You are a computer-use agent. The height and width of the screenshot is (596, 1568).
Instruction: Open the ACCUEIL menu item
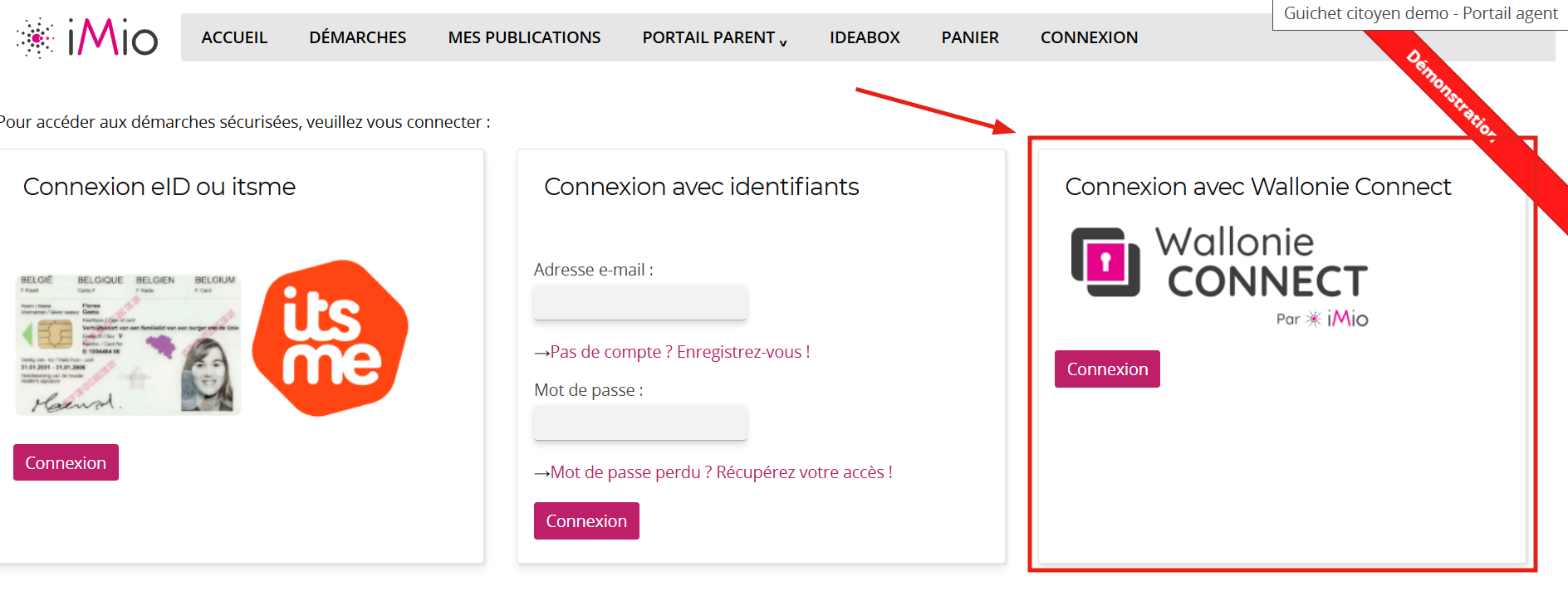coord(234,37)
